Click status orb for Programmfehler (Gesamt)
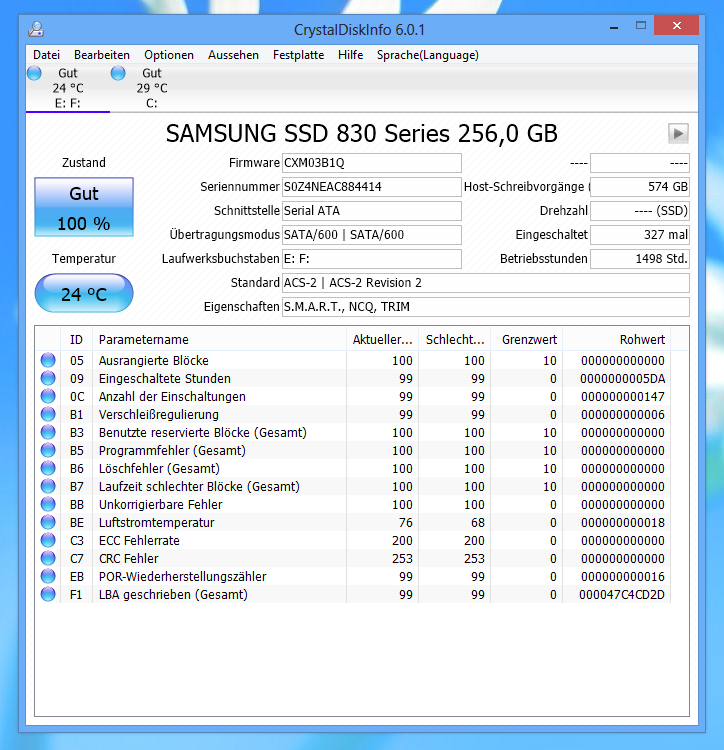The width and height of the screenshot is (724, 750). tap(48, 451)
